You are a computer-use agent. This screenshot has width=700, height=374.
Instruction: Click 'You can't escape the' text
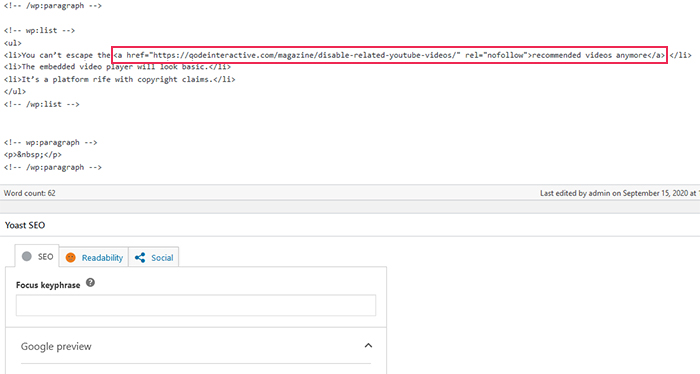(x=66, y=55)
